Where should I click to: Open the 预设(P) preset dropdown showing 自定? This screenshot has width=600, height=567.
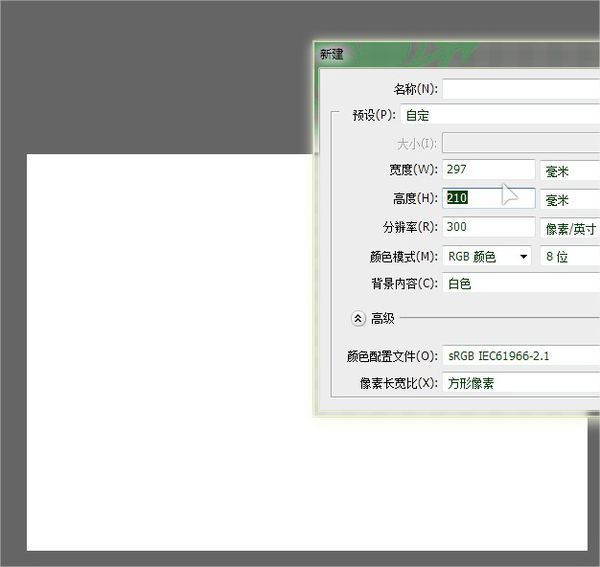[500, 114]
